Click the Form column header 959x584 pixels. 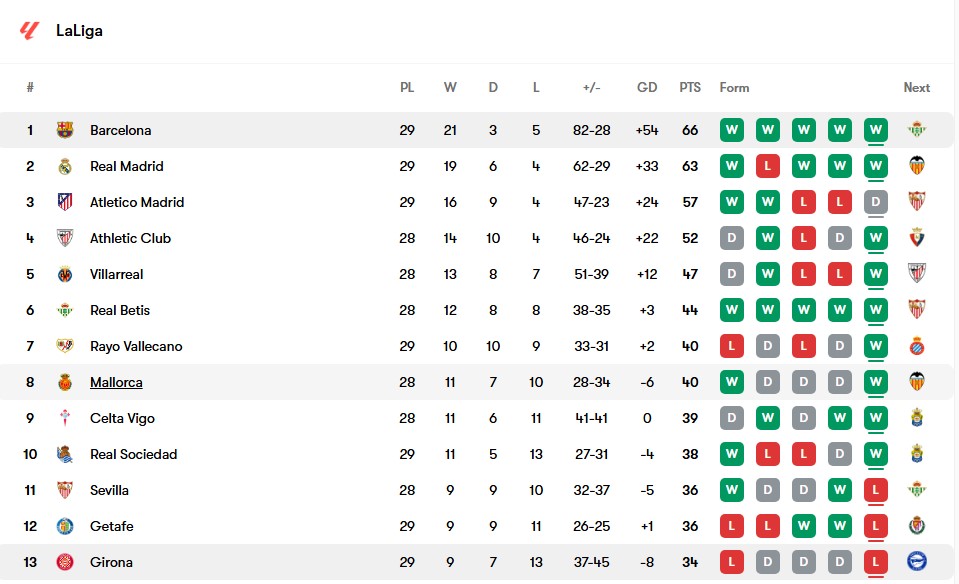(x=734, y=87)
